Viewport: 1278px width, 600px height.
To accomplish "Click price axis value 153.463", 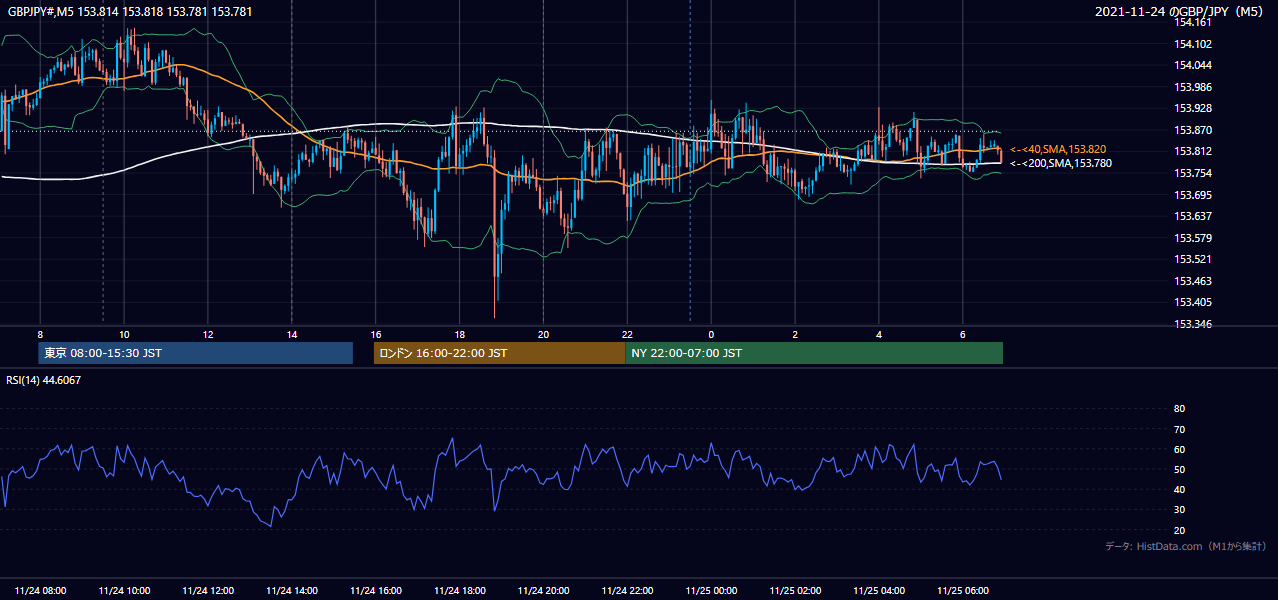I will [1193, 281].
